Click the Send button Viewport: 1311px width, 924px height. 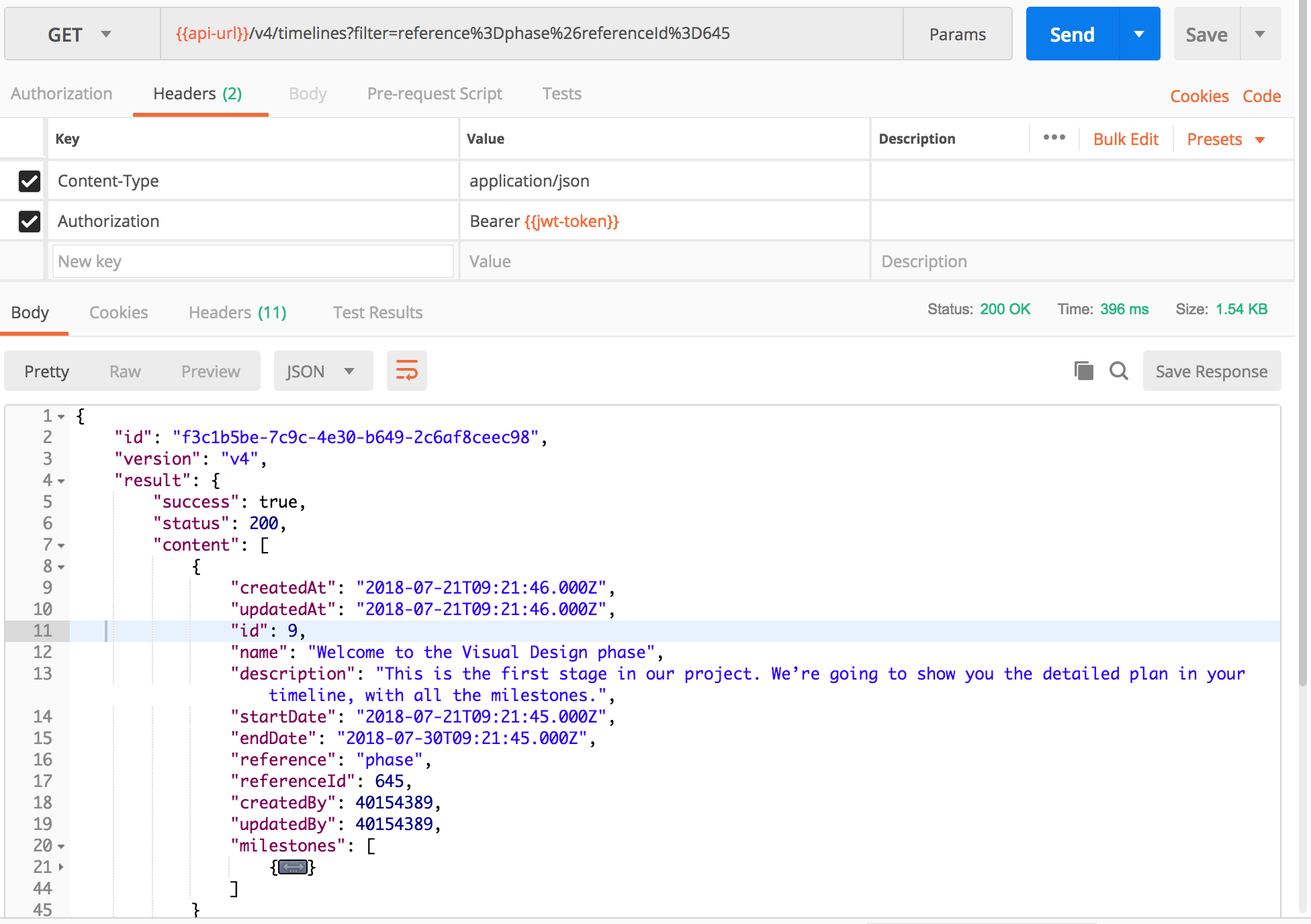coord(1072,34)
